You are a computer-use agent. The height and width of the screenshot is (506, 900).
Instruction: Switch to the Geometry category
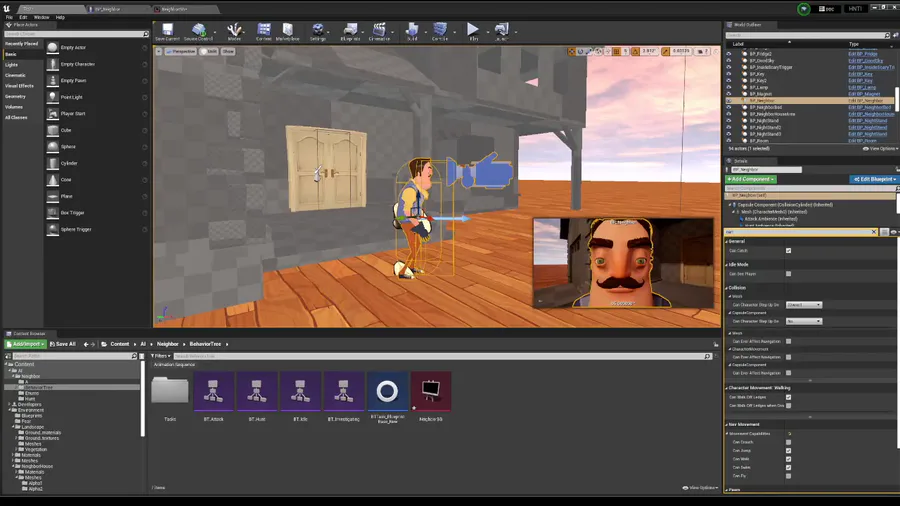coord(15,96)
